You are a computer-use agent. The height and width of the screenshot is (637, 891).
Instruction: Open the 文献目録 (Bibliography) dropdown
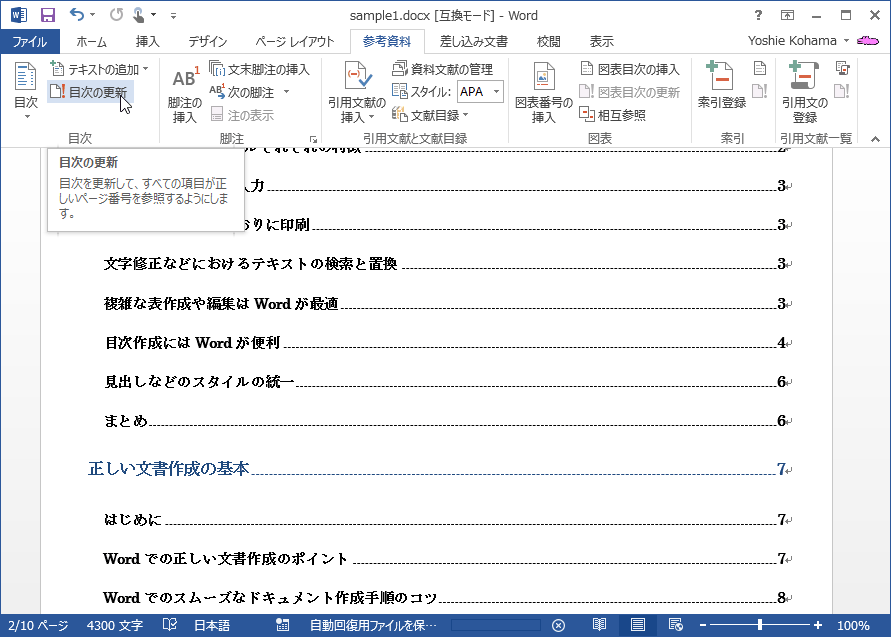click(x=430, y=115)
